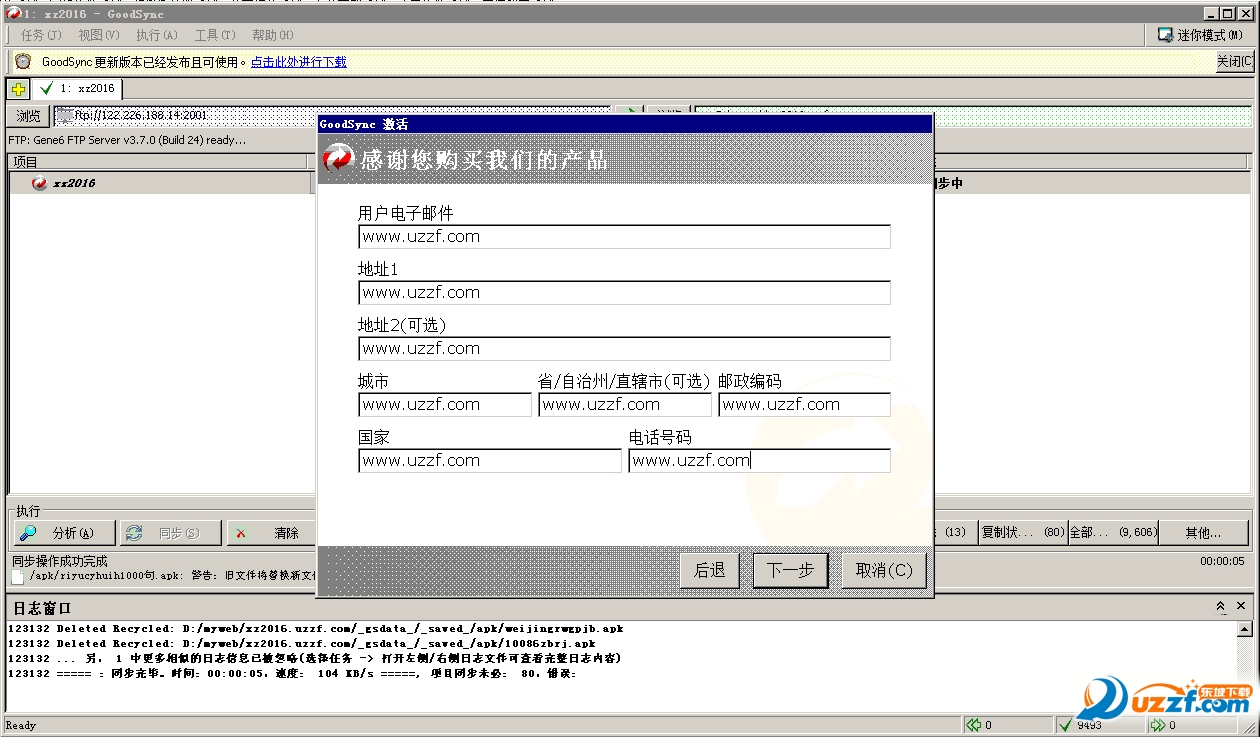
Task: Click the 省/自治州/直辖市 input field
Action: 625,405
